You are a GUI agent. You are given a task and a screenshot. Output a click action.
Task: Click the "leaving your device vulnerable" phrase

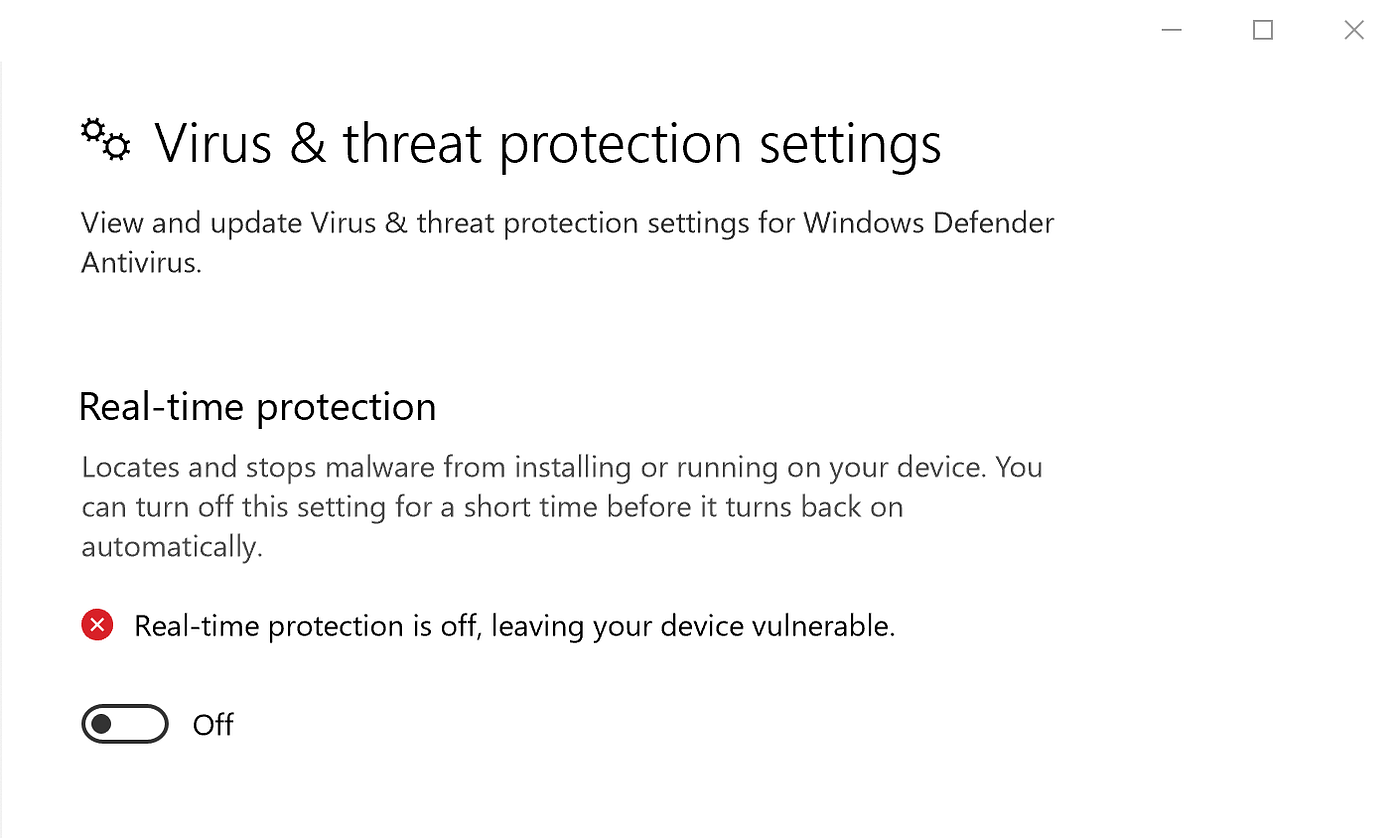(x=693, y=626)
